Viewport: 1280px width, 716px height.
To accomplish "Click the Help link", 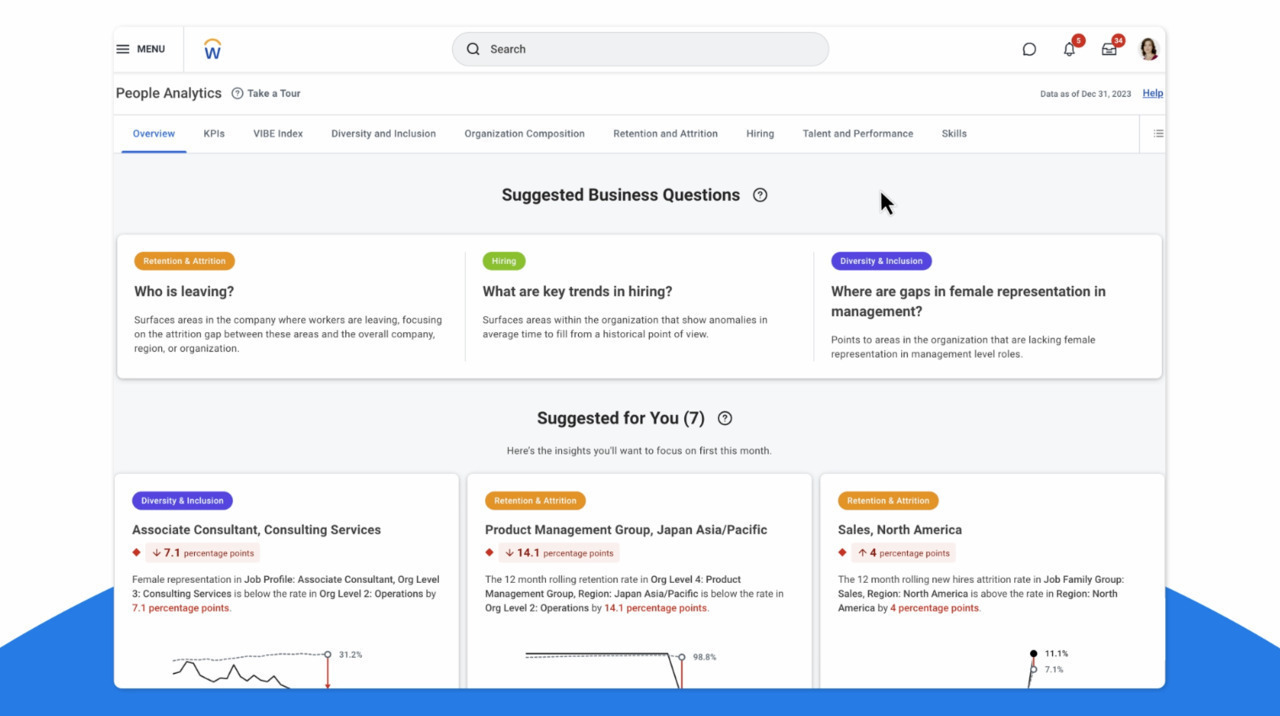I will pos(1152,93).
